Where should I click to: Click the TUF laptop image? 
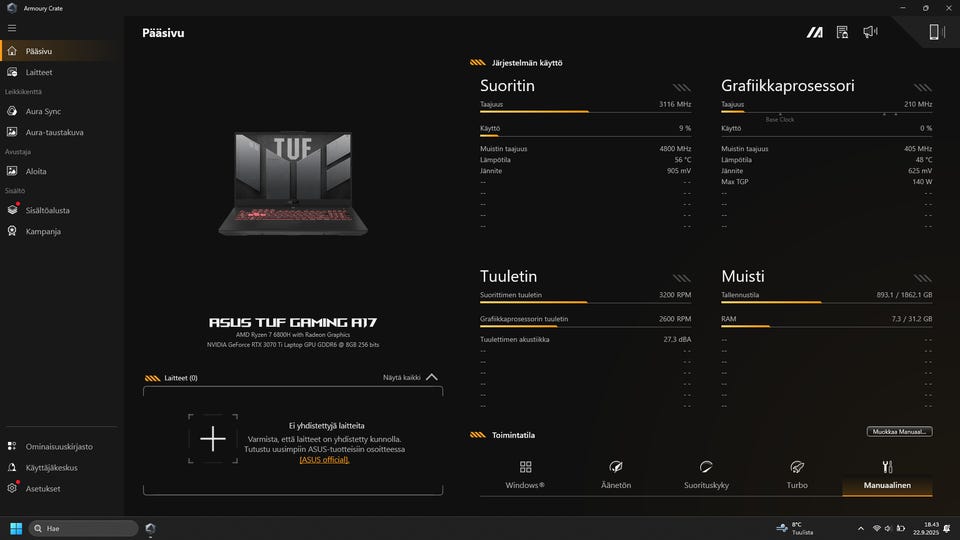(293, 183)
